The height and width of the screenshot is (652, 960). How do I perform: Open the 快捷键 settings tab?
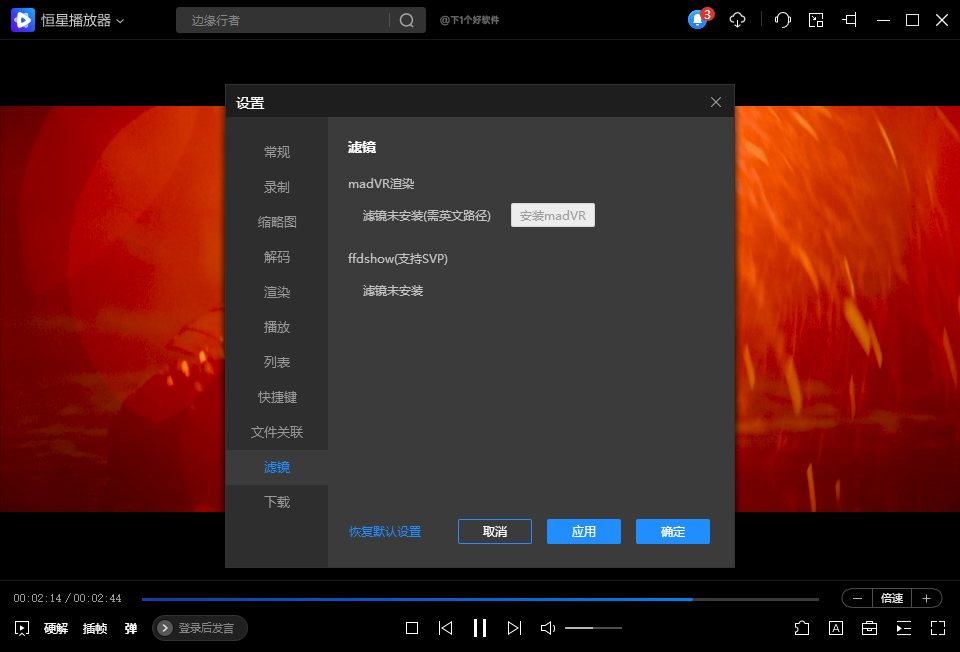pos(277,397)
